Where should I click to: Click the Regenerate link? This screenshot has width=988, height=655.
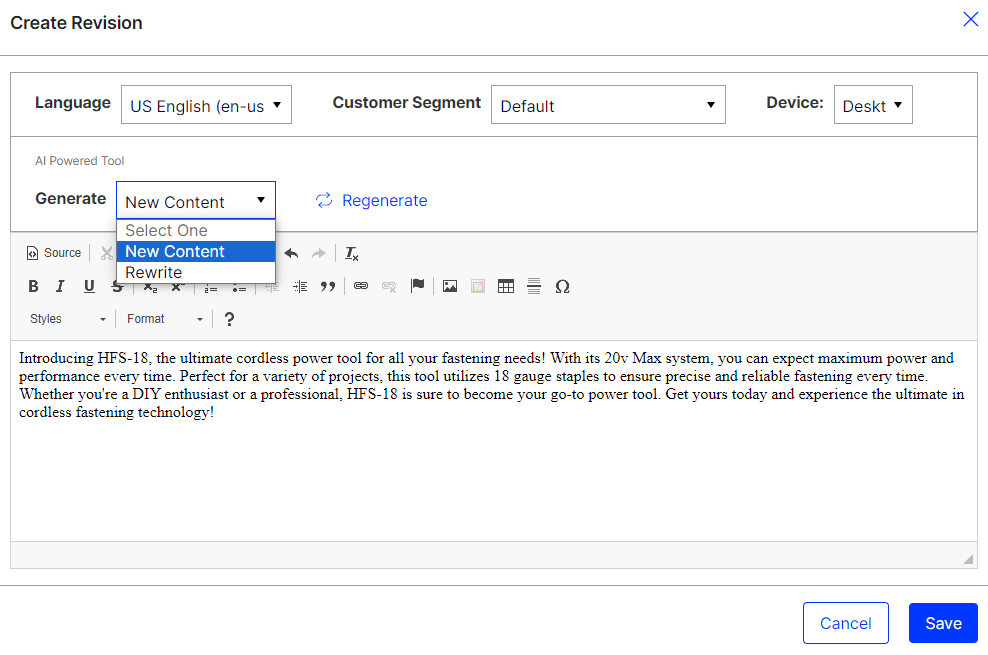[384, 200]
